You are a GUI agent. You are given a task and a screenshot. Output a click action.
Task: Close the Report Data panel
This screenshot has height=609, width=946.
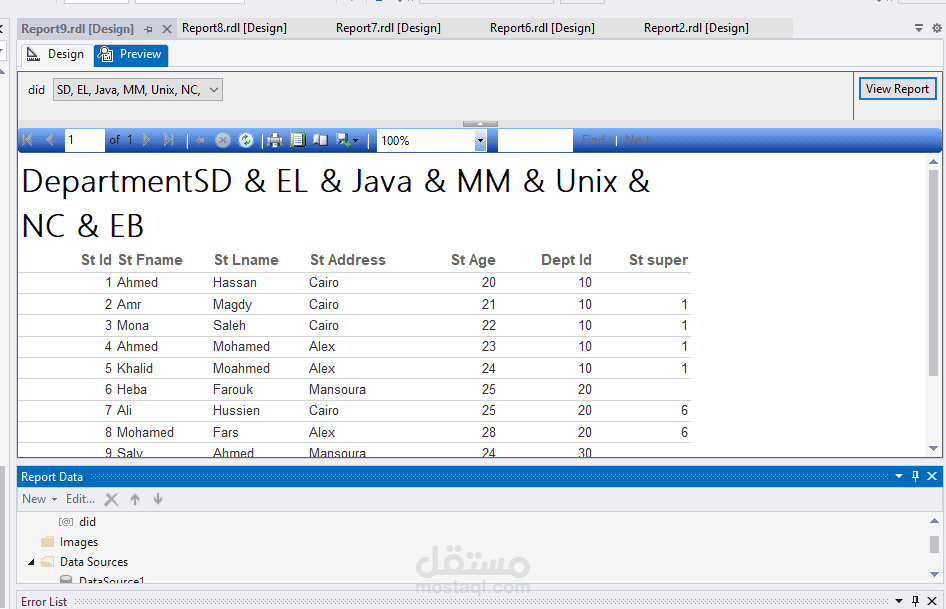932,476
